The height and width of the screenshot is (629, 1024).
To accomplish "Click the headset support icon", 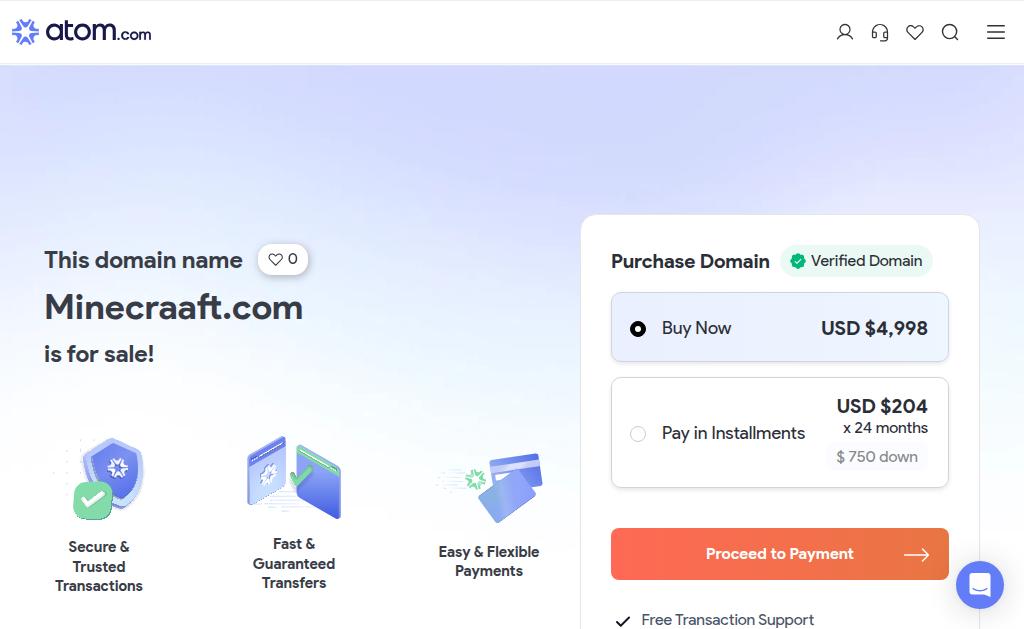I will point(880,32).
